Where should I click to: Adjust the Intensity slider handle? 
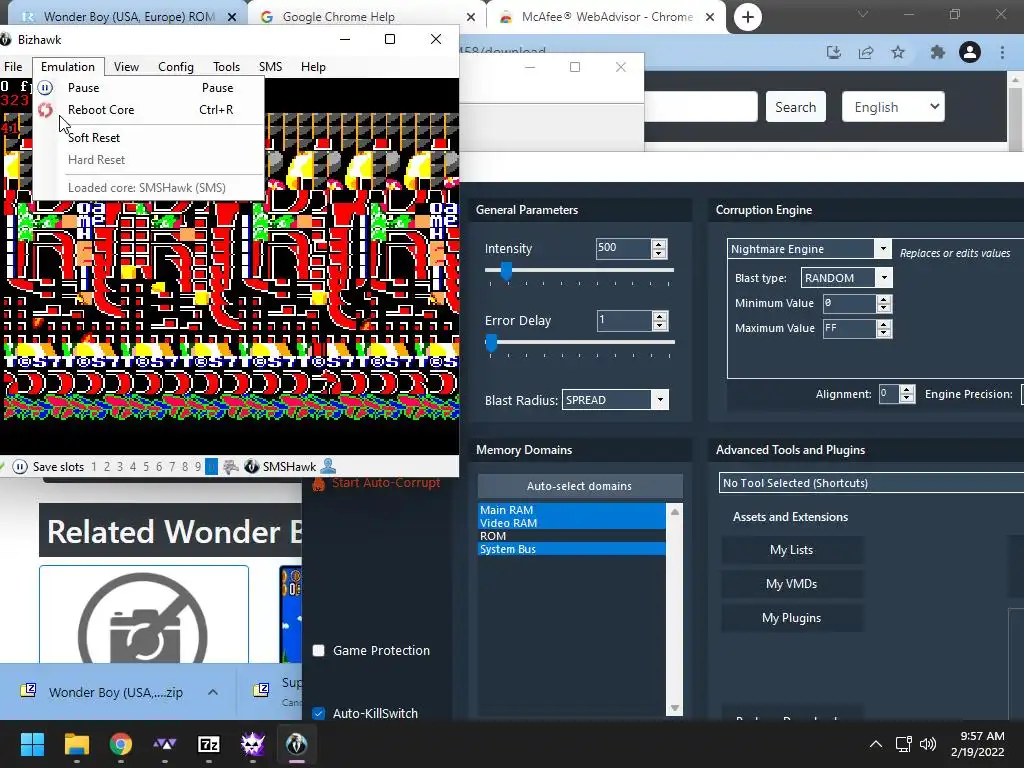tap(506, 270)
